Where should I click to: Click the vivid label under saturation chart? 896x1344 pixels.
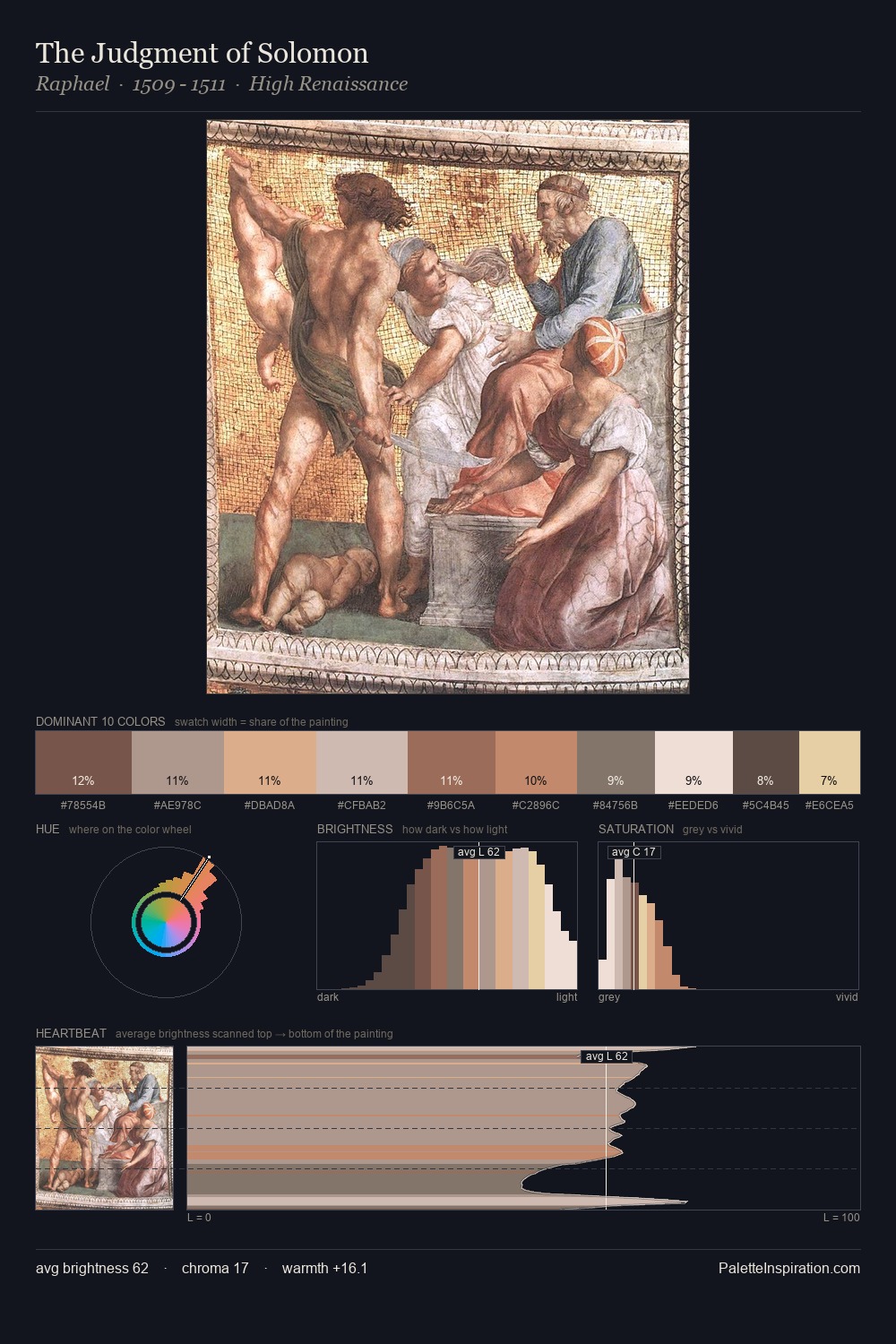click(847, 996)
